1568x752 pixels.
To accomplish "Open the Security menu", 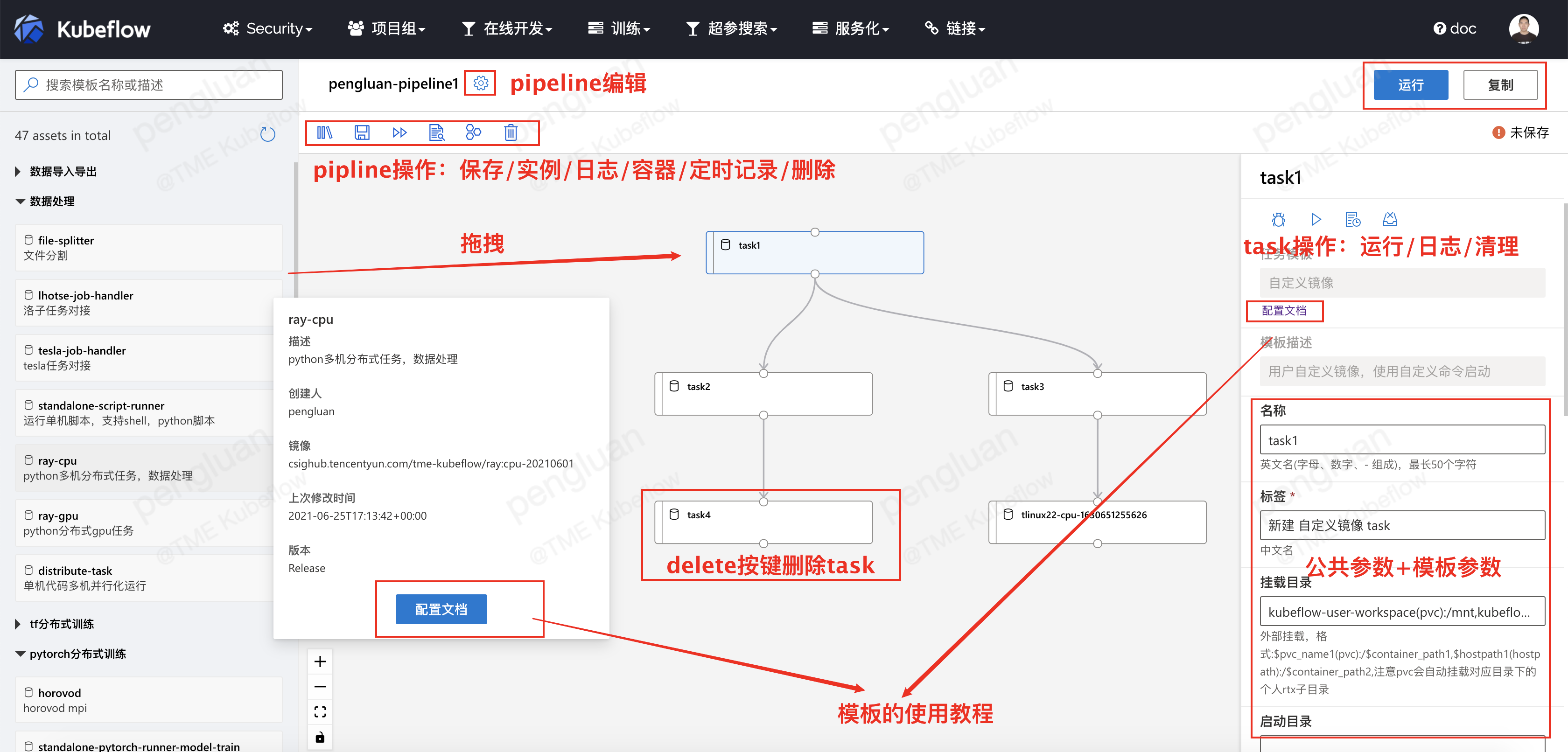I will click(x=268, y=28).
